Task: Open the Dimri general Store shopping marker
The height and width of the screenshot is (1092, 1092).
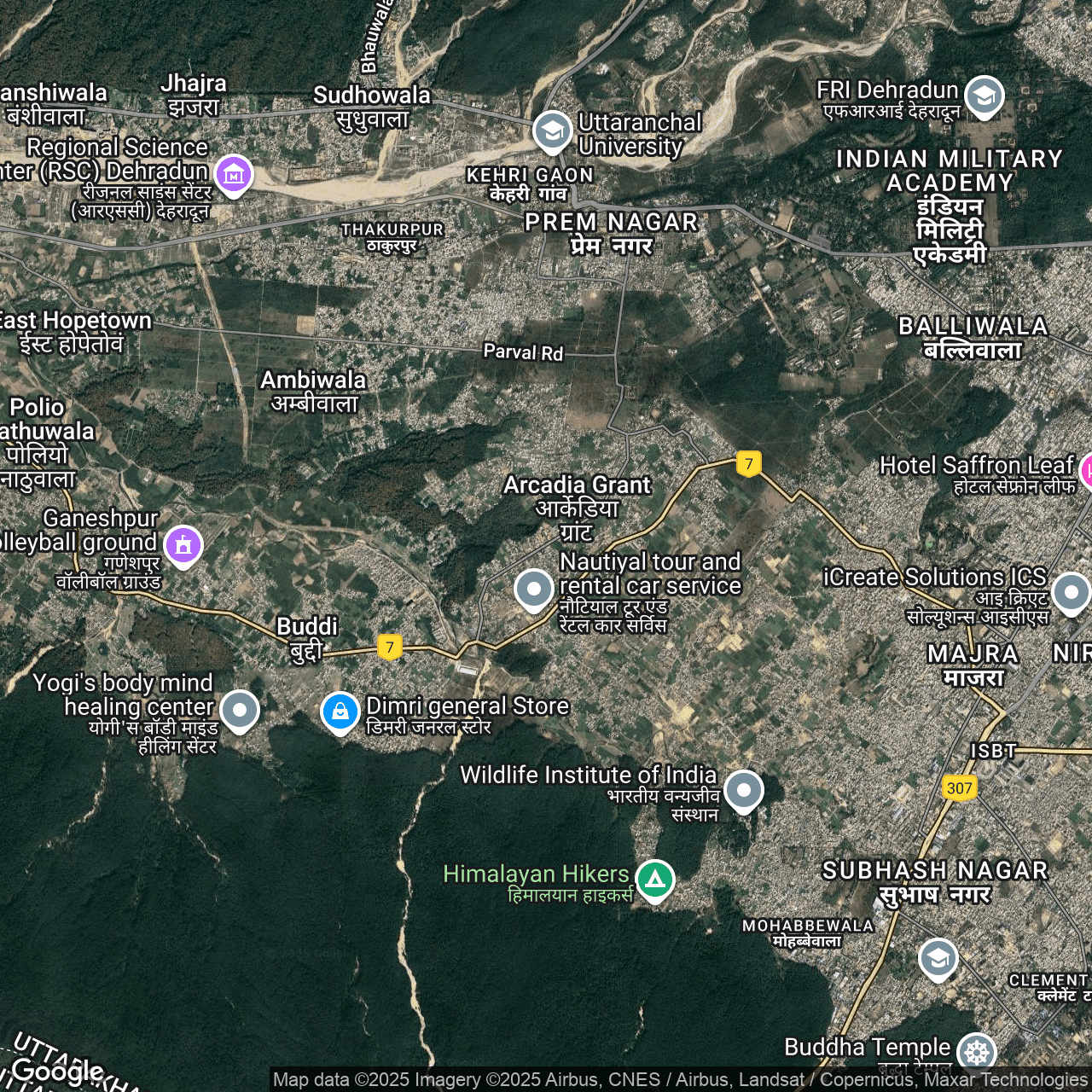Action: click(340, 711)
